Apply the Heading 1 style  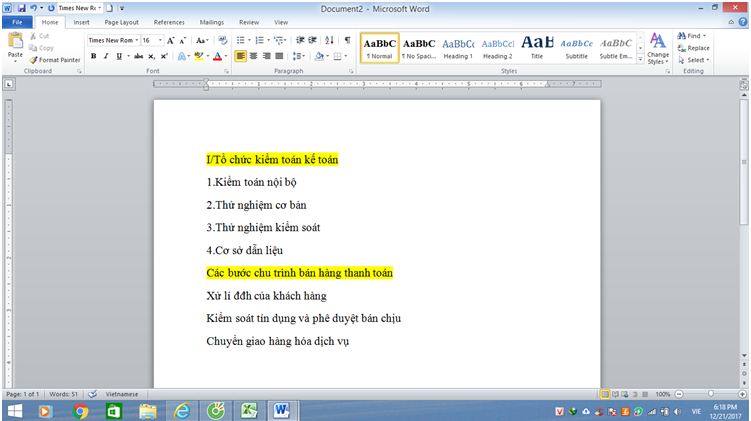(x=458, y=47)
